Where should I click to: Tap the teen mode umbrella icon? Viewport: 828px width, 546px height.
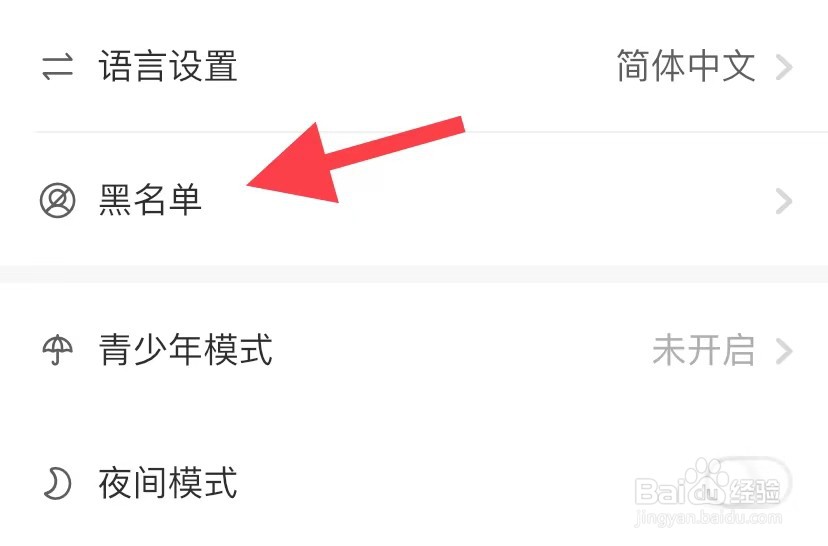coord(58,350)
